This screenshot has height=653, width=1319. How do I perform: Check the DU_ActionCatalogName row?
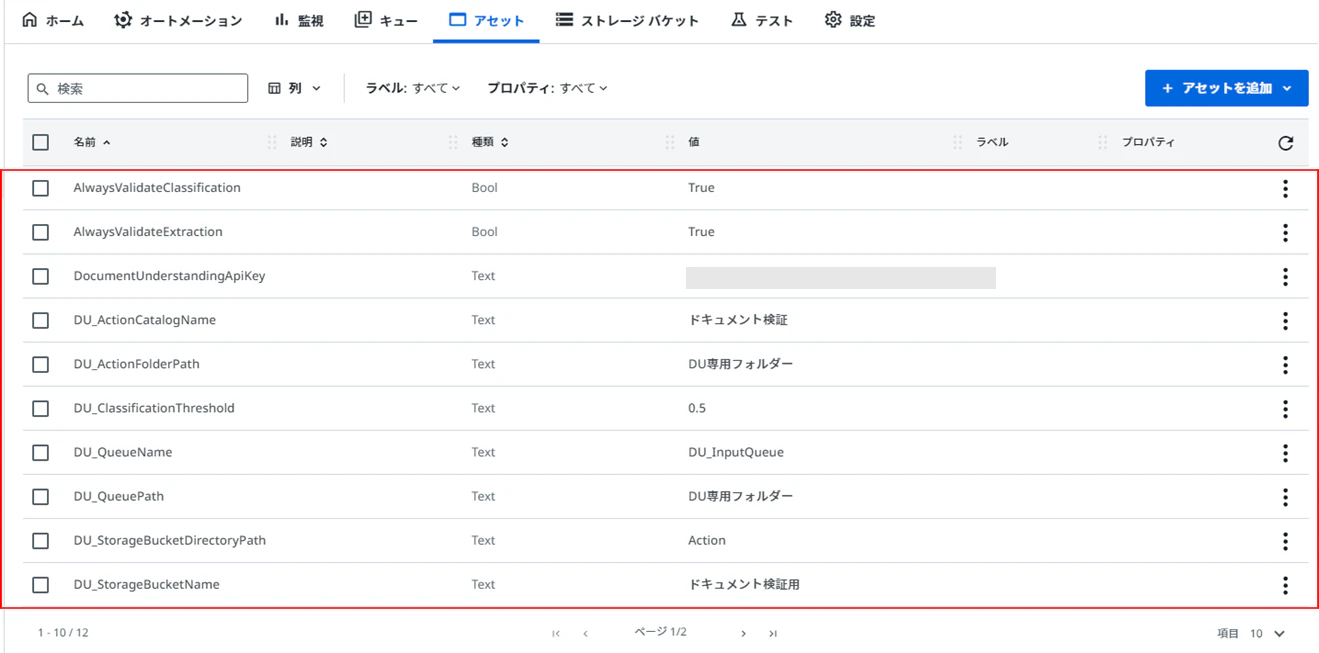40,320
